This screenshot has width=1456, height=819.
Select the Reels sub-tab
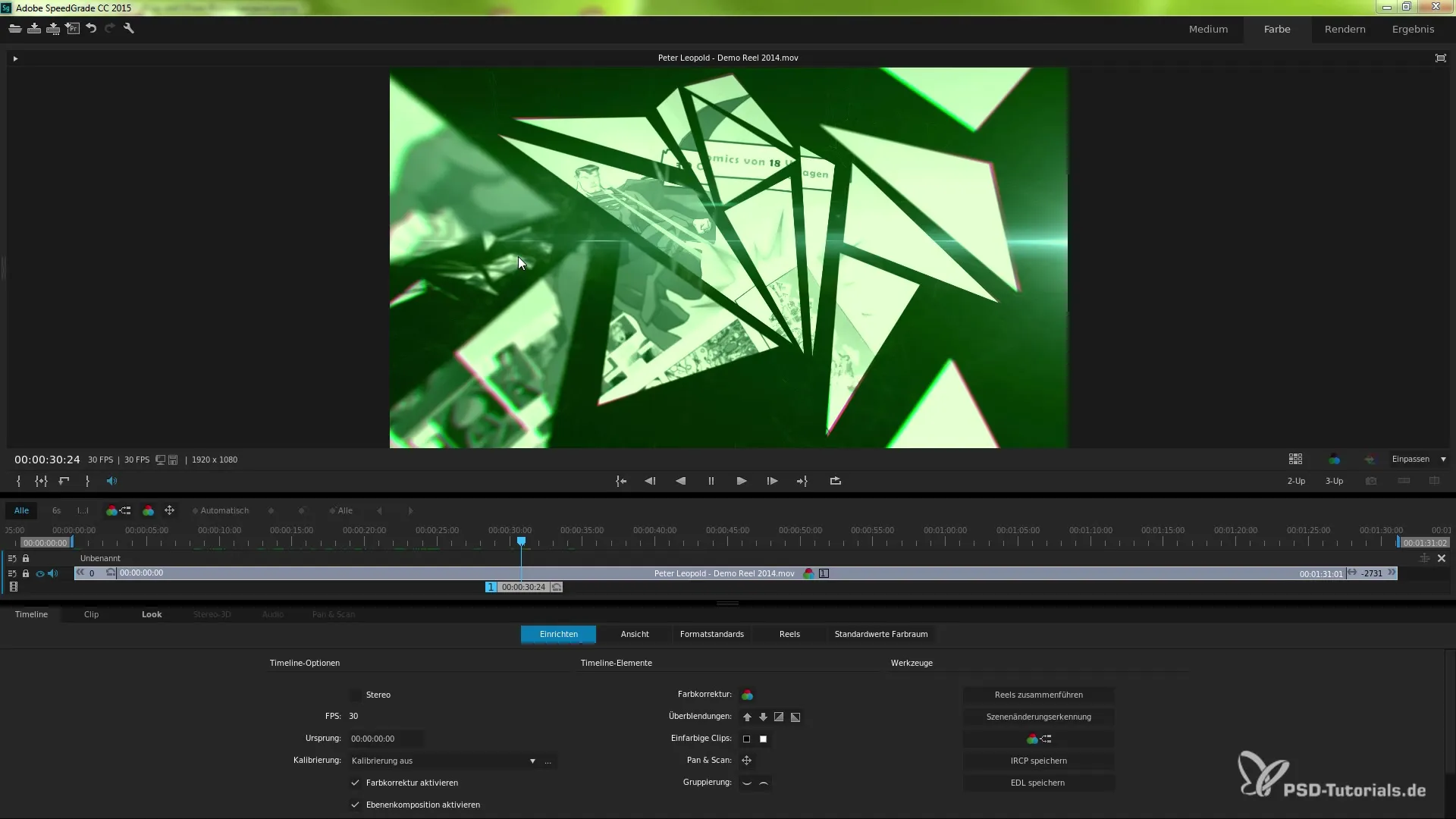789,634
